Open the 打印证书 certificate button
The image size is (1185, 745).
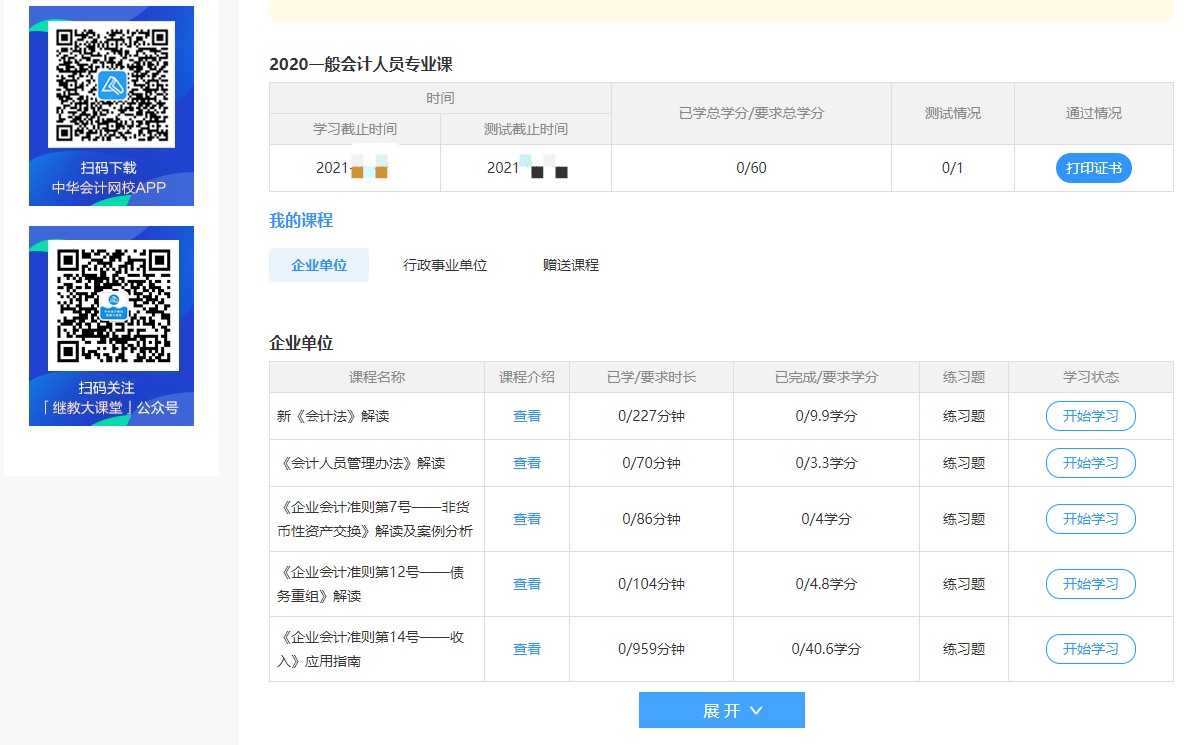point(1094,168)
